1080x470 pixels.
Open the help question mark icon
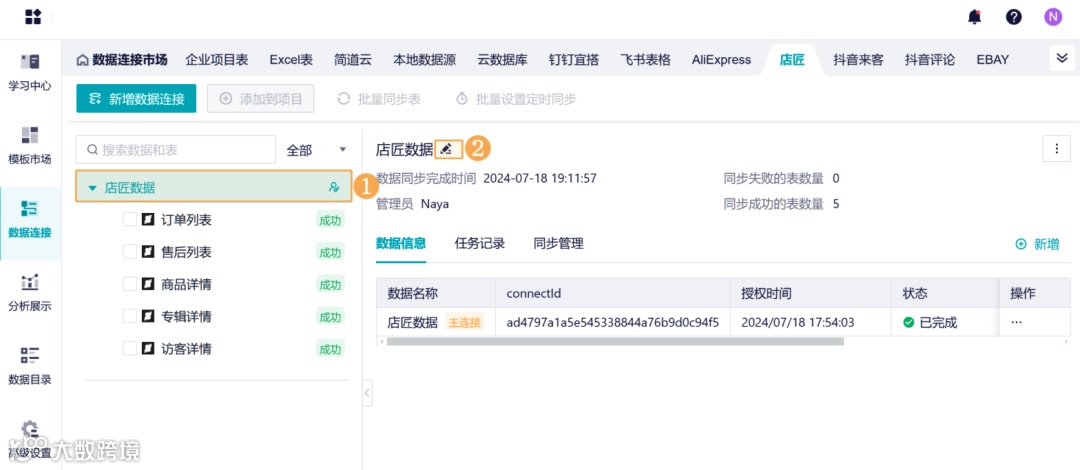click(1013, 17)
